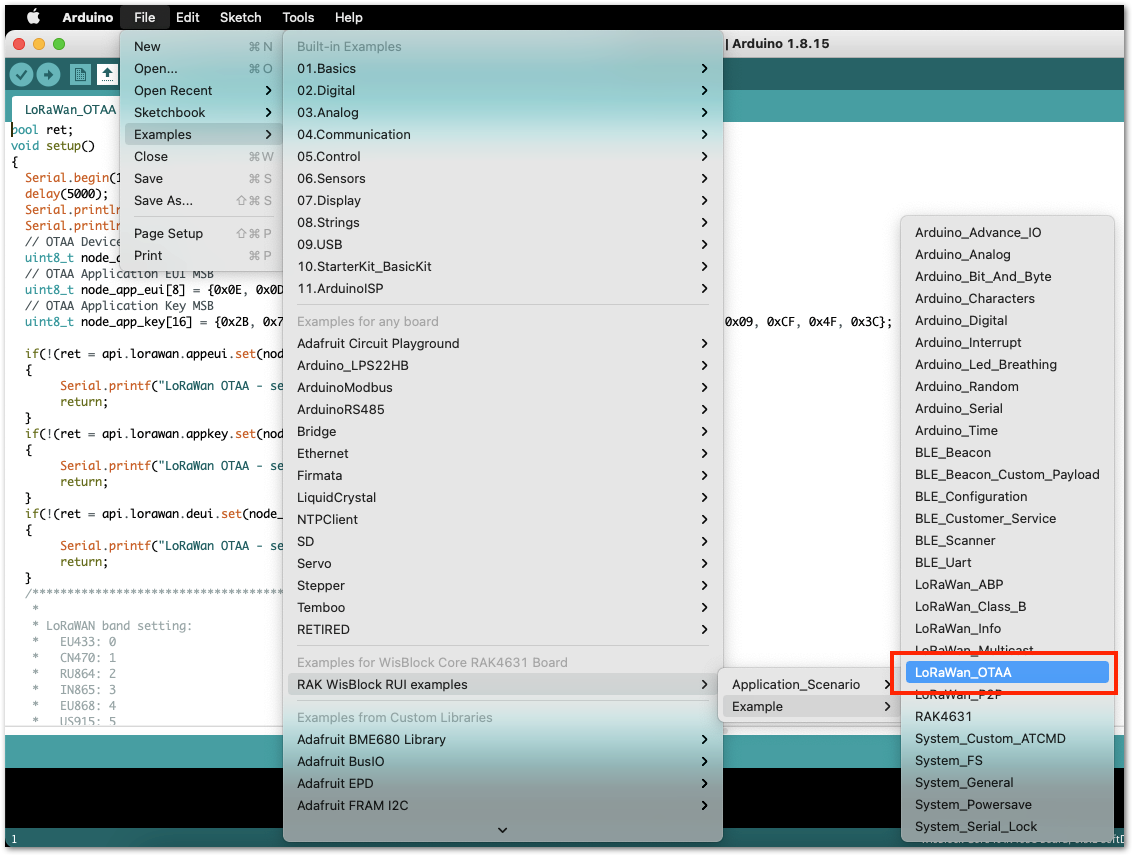Open the System_Serial_Lock example
Image resolution: width=1133 pixels, height=856 pixels.
tap(1007, 827)
